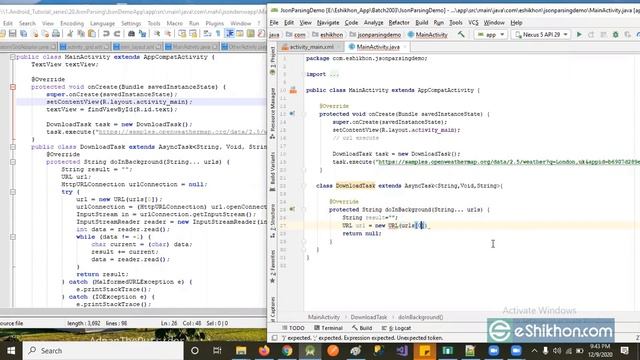
Task: Click Zoom In icon in Notepad++ toolbar
Action: (x=156, y=33)
